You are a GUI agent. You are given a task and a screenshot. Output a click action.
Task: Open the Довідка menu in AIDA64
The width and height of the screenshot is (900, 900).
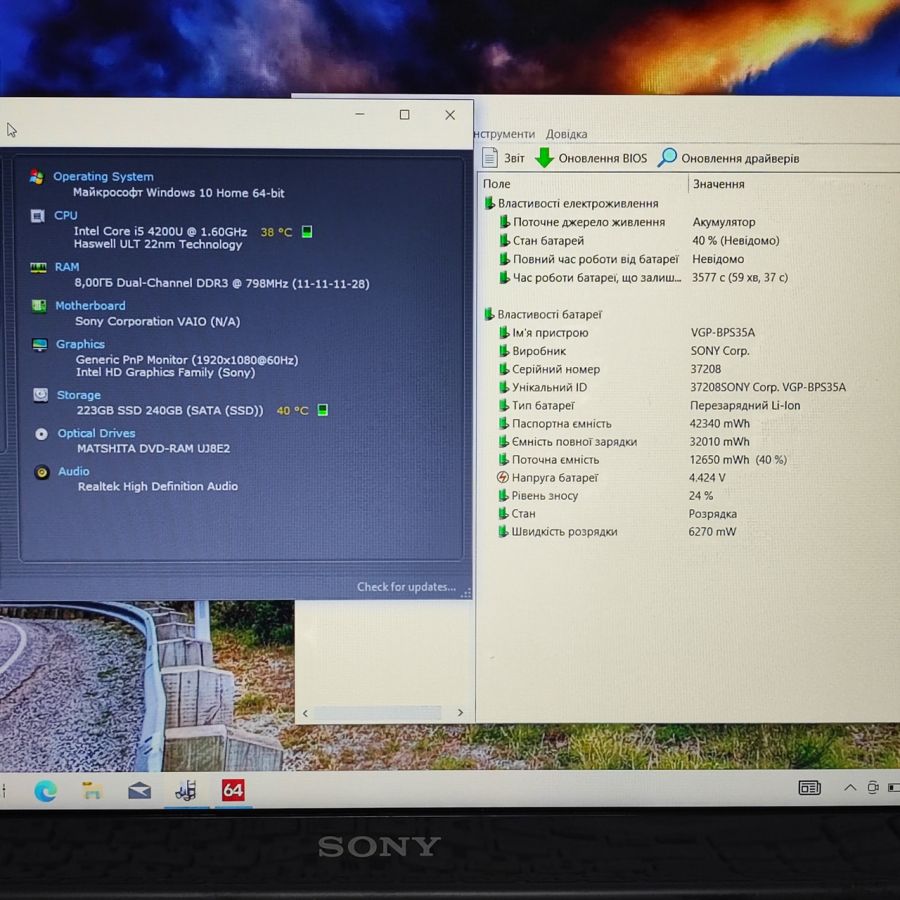[566, 134]
